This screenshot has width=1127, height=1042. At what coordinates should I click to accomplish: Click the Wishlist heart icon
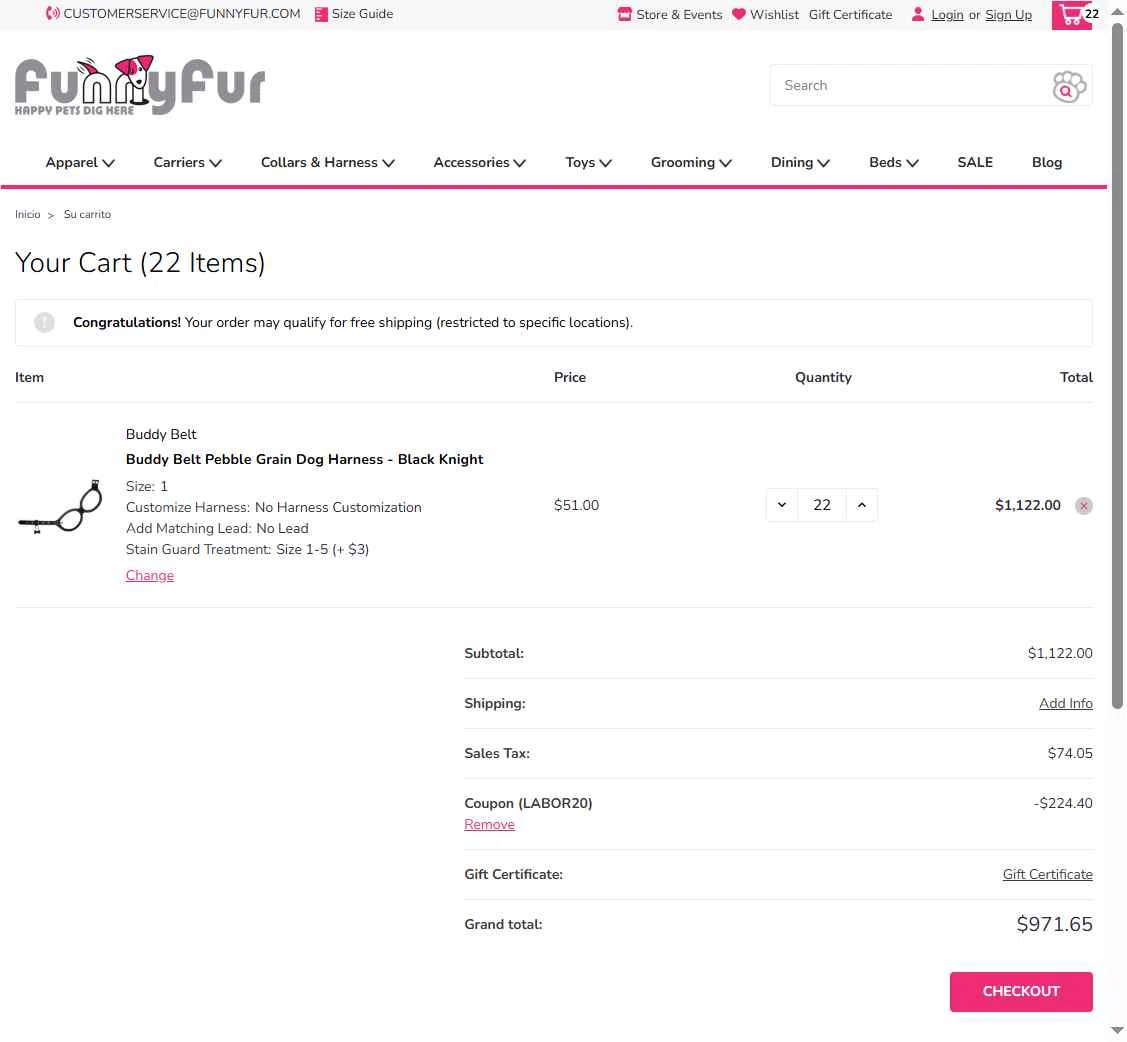click(738, 14)
